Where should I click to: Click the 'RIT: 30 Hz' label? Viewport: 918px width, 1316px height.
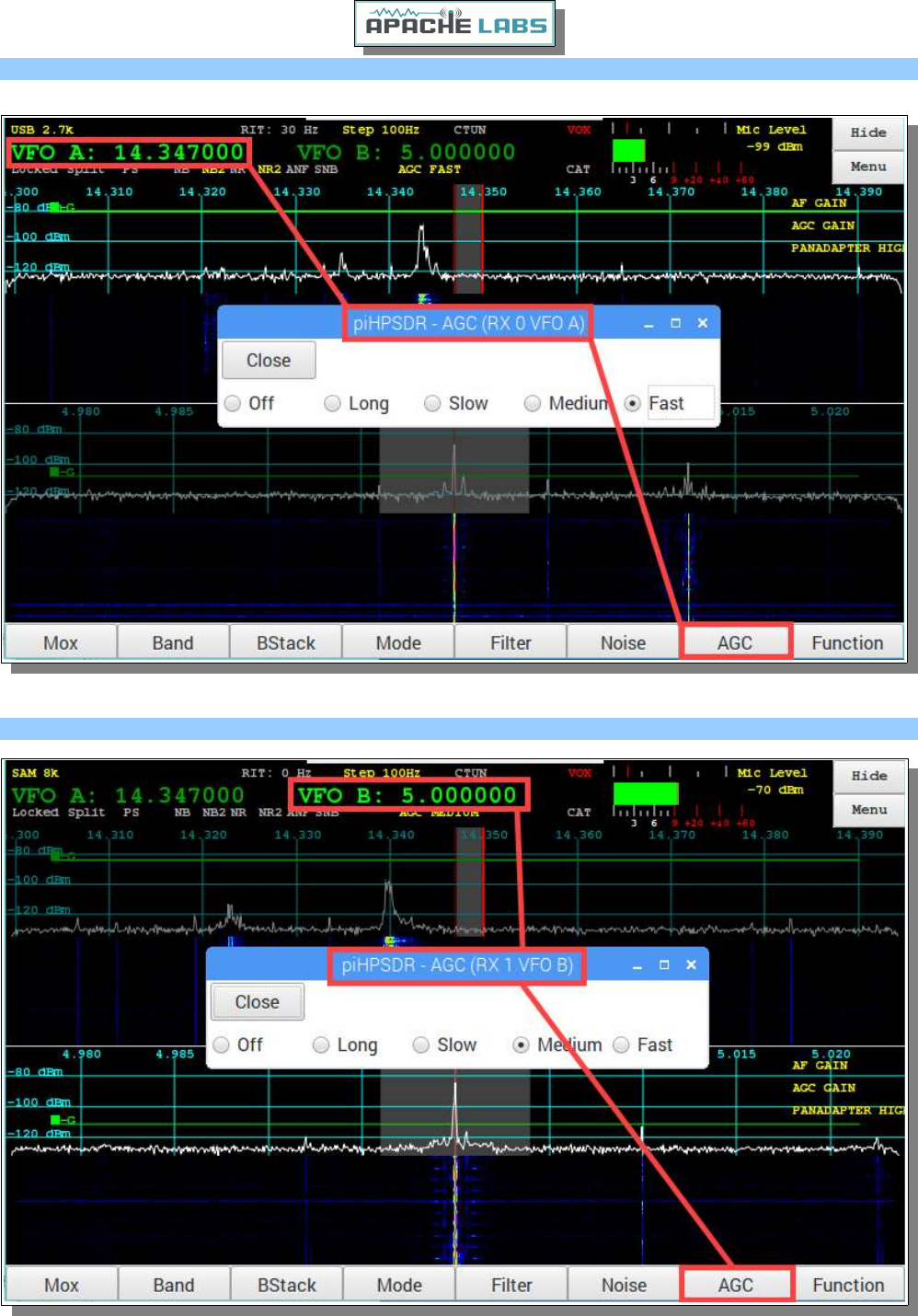click(280, 130)
